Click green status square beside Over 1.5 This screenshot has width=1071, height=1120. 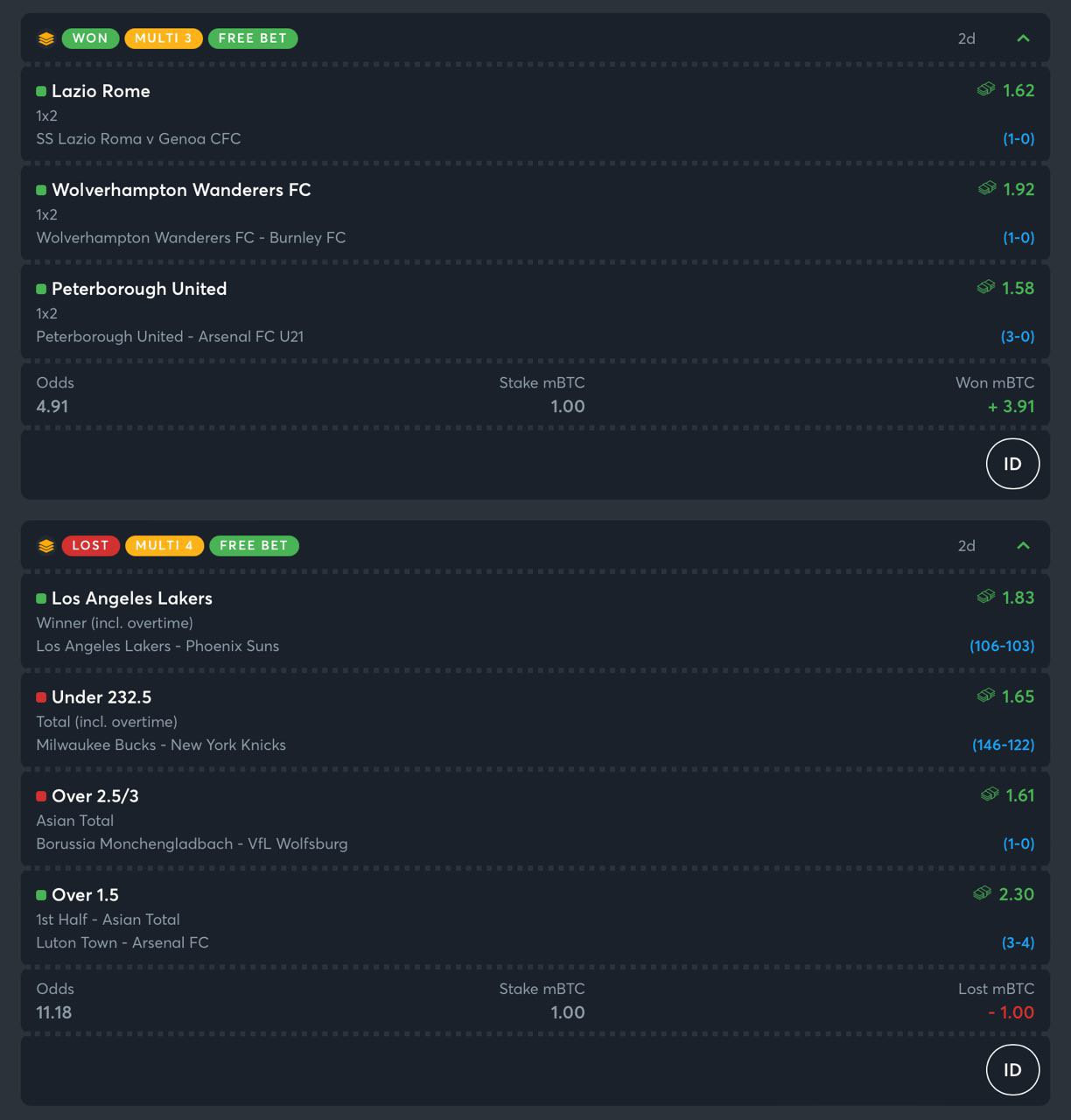point(41,895)
